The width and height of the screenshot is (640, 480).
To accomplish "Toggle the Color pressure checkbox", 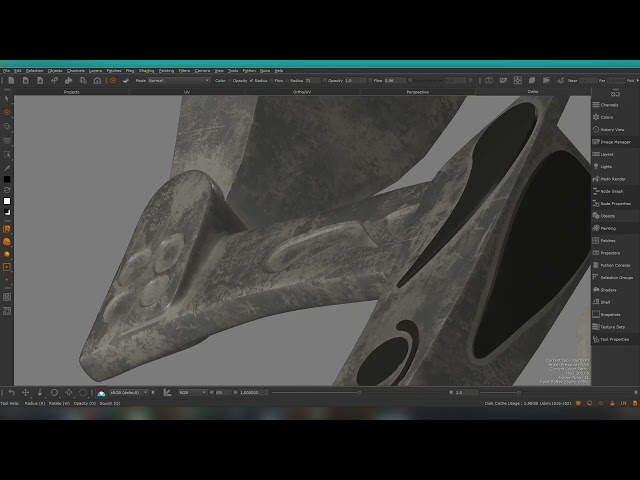I will pos(230,80).
